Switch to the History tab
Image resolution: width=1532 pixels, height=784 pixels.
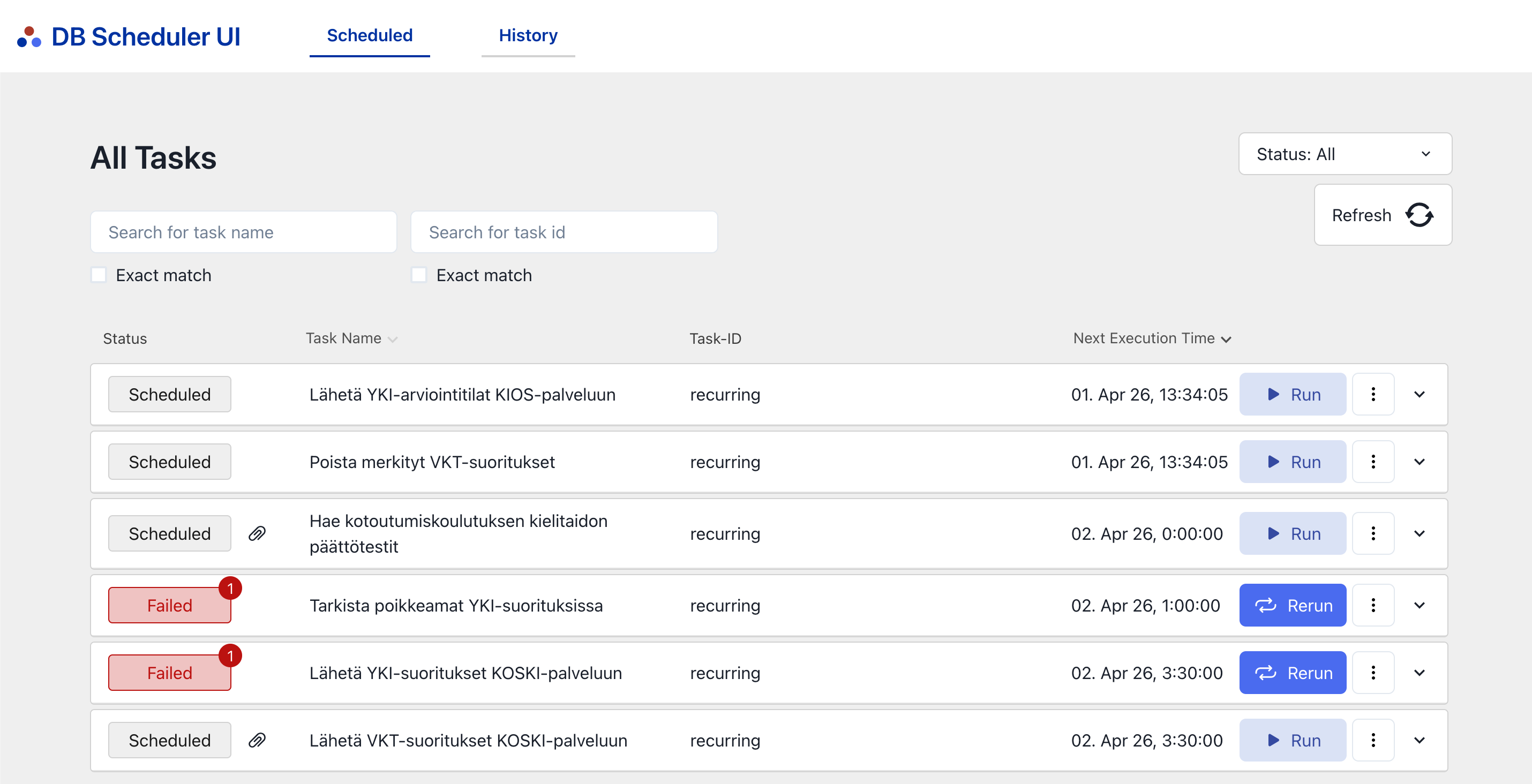[x=528, y=36]
